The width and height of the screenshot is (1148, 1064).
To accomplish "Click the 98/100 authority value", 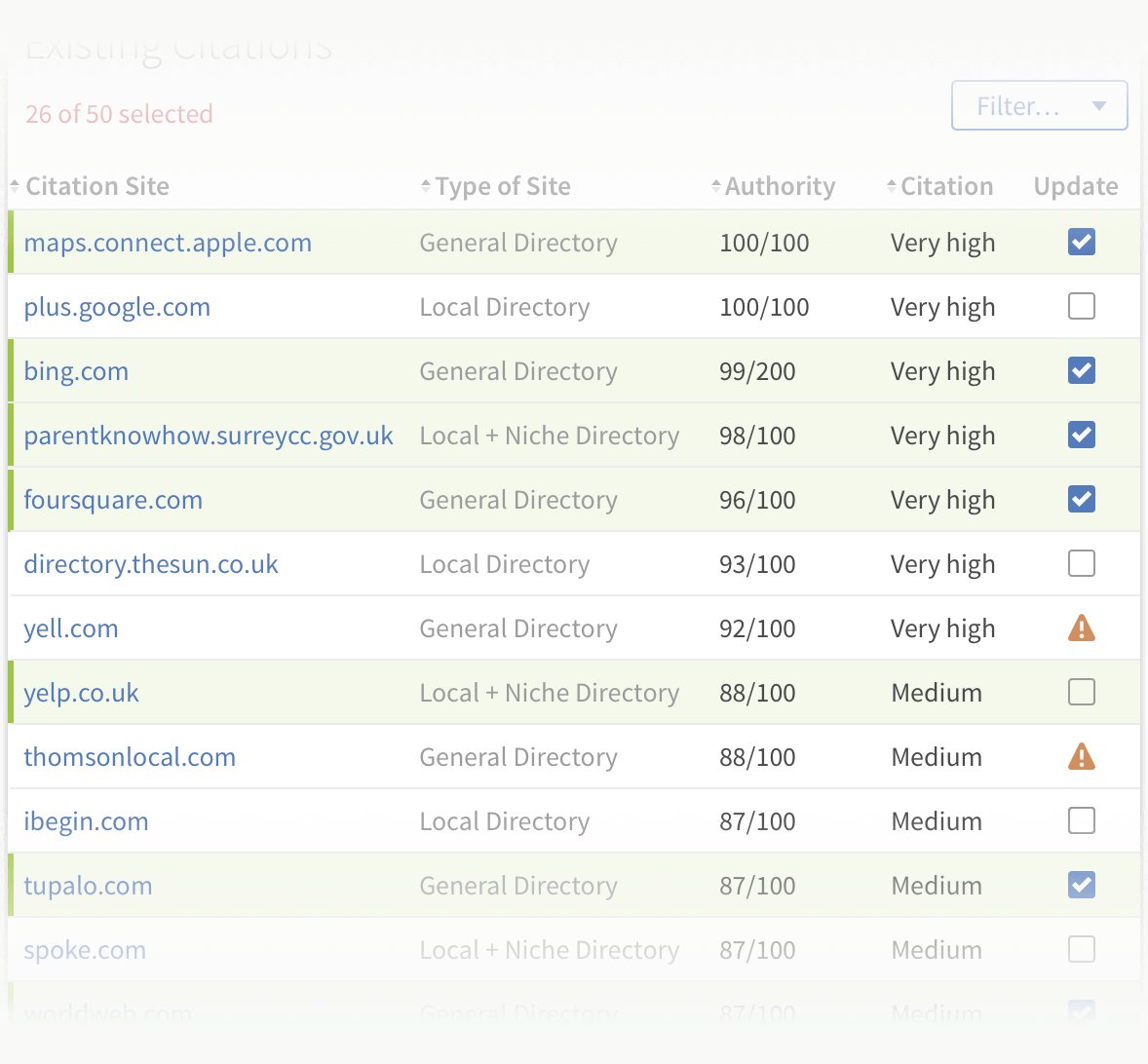I will (757, 437).
